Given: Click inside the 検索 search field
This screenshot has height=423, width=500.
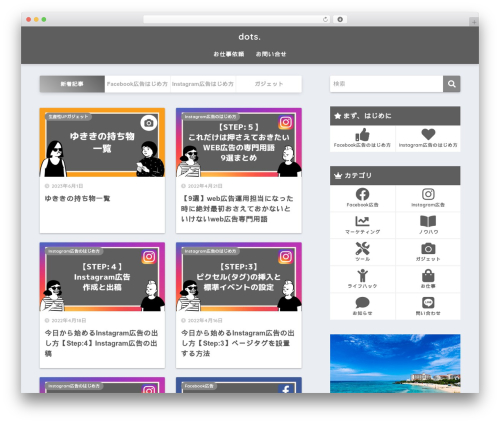Looking at the screenshot, I should (x=386, y=84).
